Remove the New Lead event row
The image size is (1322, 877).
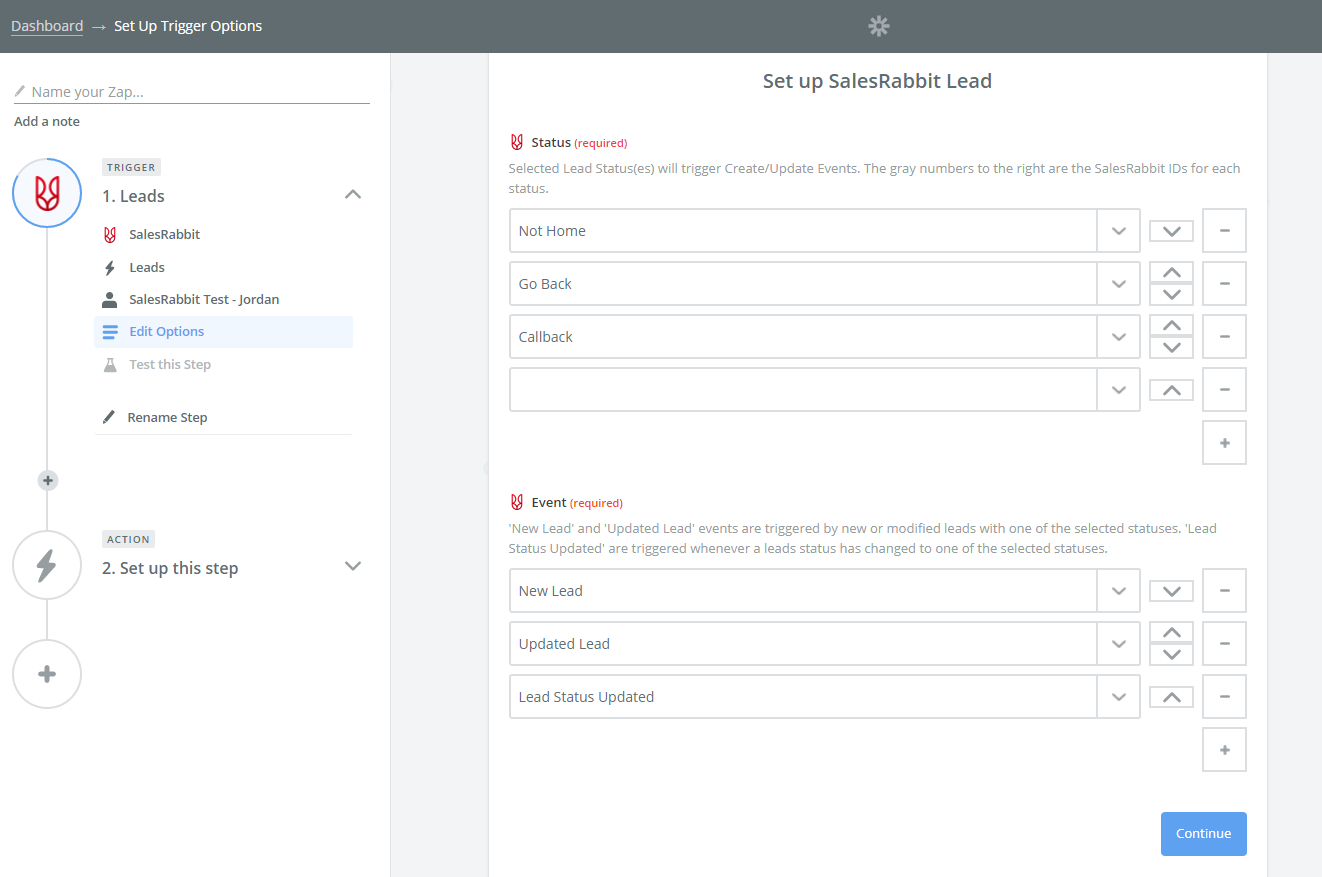[x=1224, y=591]
